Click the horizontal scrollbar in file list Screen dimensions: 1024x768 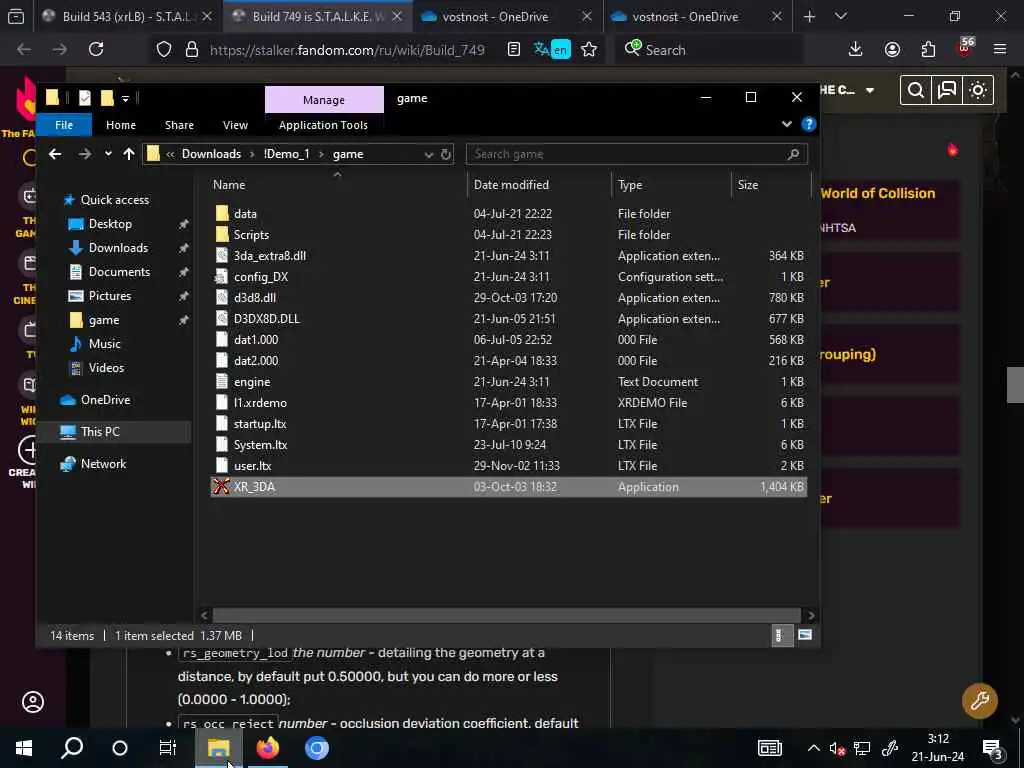click(507, 615)
